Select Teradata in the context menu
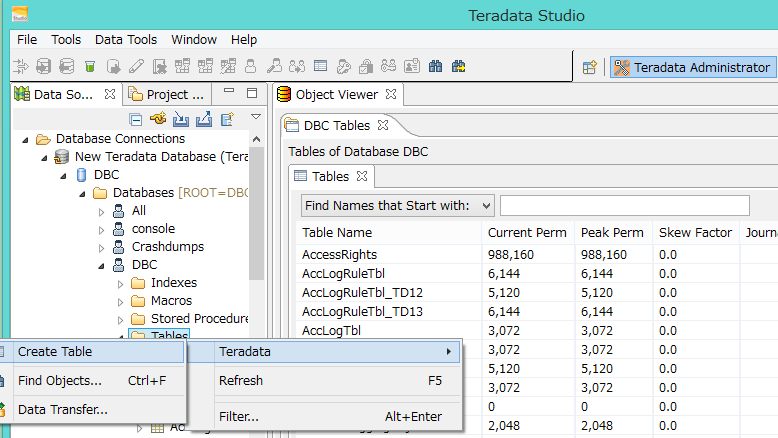Viewport: 778px width, 438px height. 325,352
